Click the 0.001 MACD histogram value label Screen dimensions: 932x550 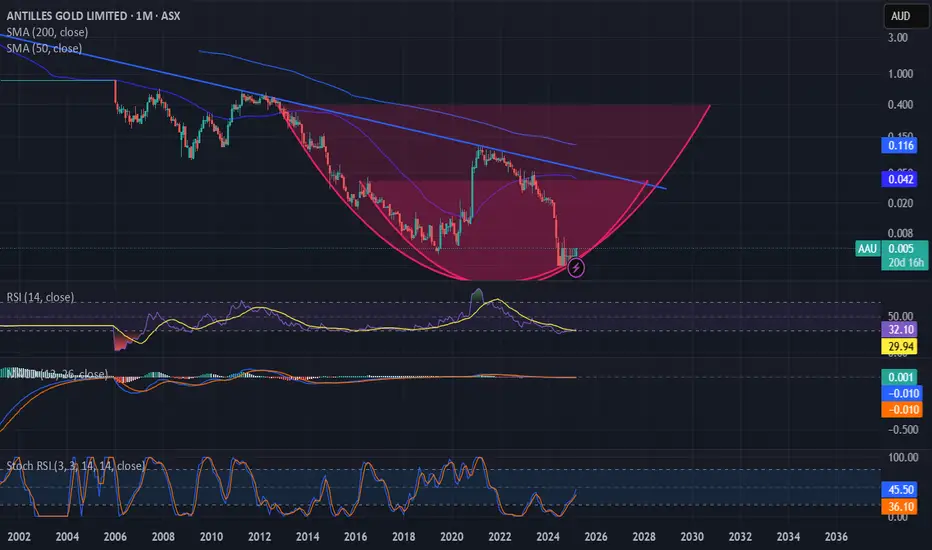coord(900,377)
